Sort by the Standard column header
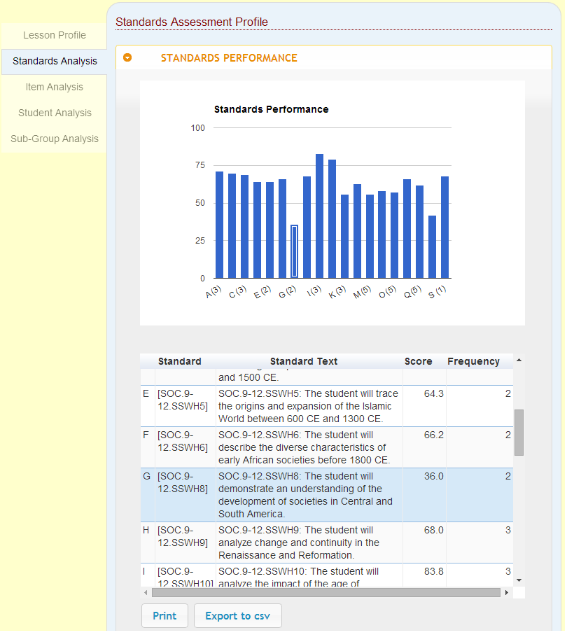565x631 pixels. click(x=179, y=361)
